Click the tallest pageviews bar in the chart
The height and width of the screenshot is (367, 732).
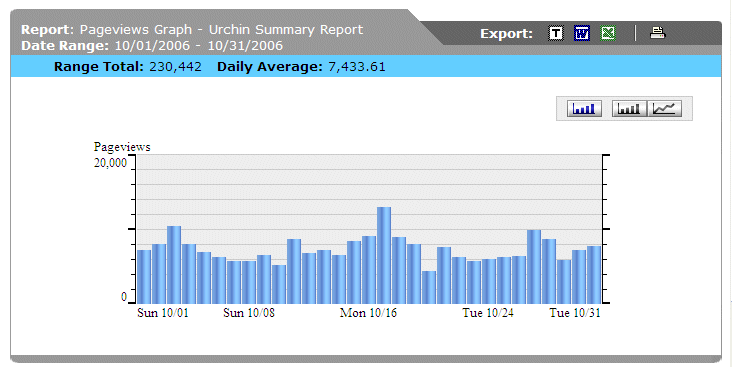pyautogui.click(x=384, y=255)
